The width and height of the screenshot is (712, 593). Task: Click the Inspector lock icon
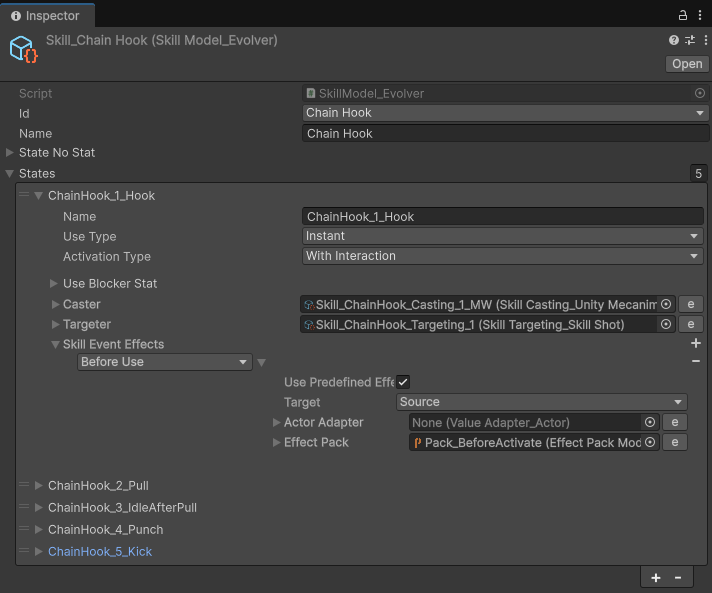[682, 15]
